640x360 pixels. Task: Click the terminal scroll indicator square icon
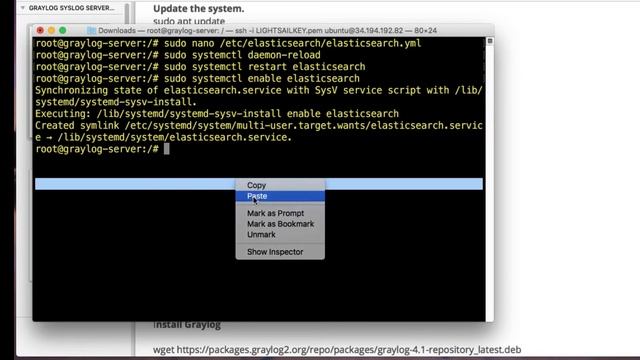coord(490,41)
